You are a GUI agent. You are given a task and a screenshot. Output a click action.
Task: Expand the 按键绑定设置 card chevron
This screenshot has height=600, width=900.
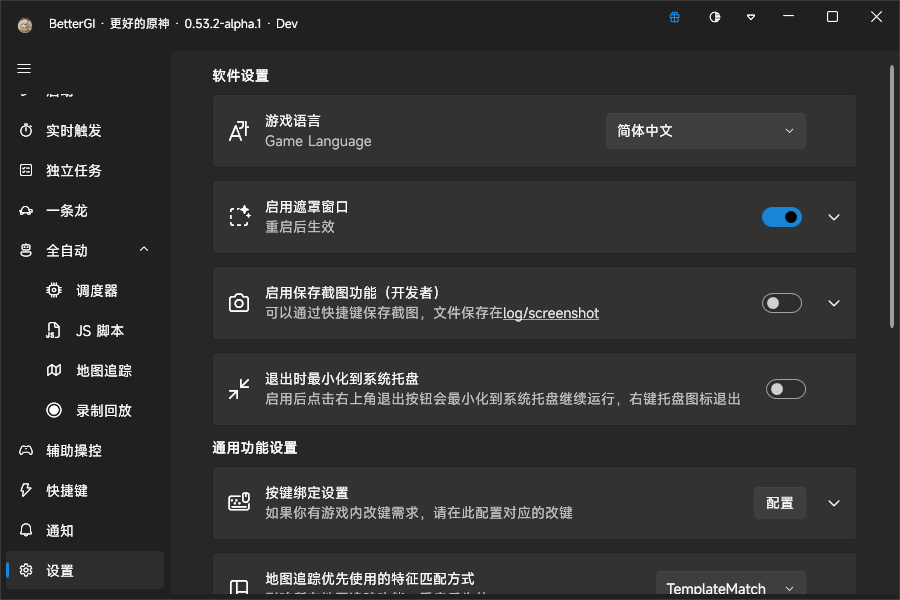pos(834,503)
